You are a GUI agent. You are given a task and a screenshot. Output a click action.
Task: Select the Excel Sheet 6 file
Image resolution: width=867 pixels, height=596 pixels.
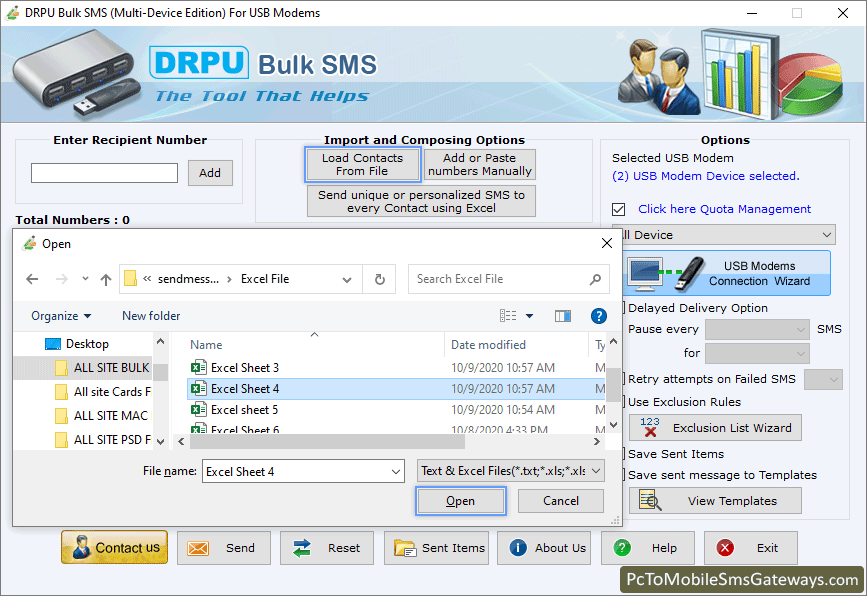(396, 428)
